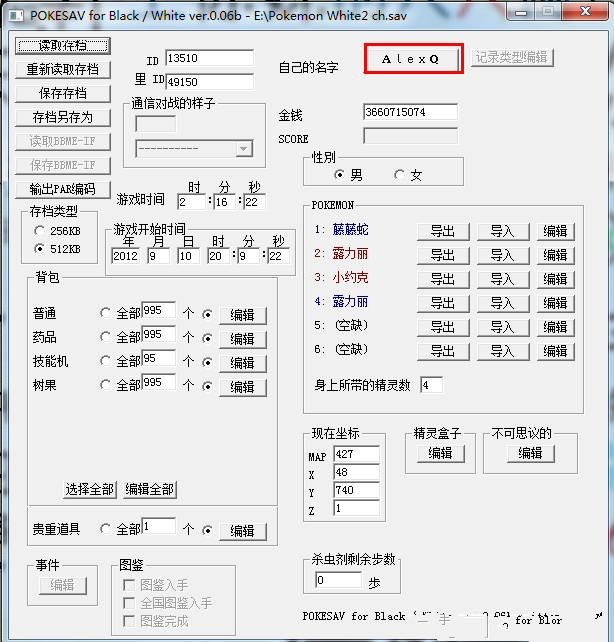The image size is (614, 642).
Task: Click 导出 for Pokemon 4 露力丽
Action: click(x=443, y=303)
